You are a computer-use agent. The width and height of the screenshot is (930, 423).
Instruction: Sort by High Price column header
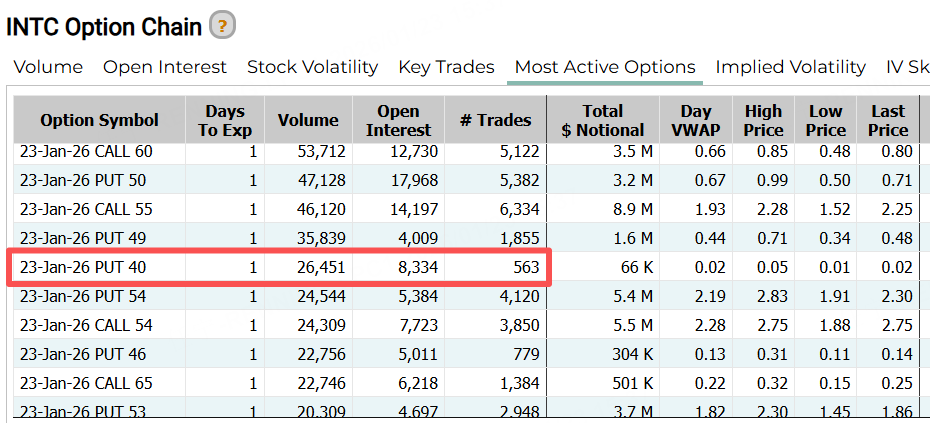pos(763,120)
